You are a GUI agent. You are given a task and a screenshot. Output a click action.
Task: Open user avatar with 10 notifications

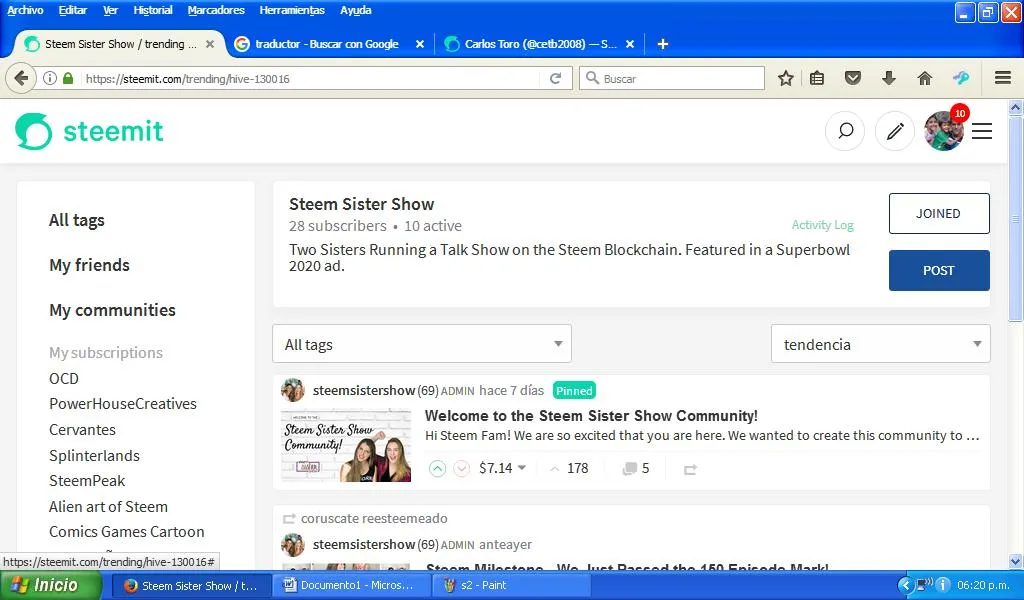[x=944, y=131]
